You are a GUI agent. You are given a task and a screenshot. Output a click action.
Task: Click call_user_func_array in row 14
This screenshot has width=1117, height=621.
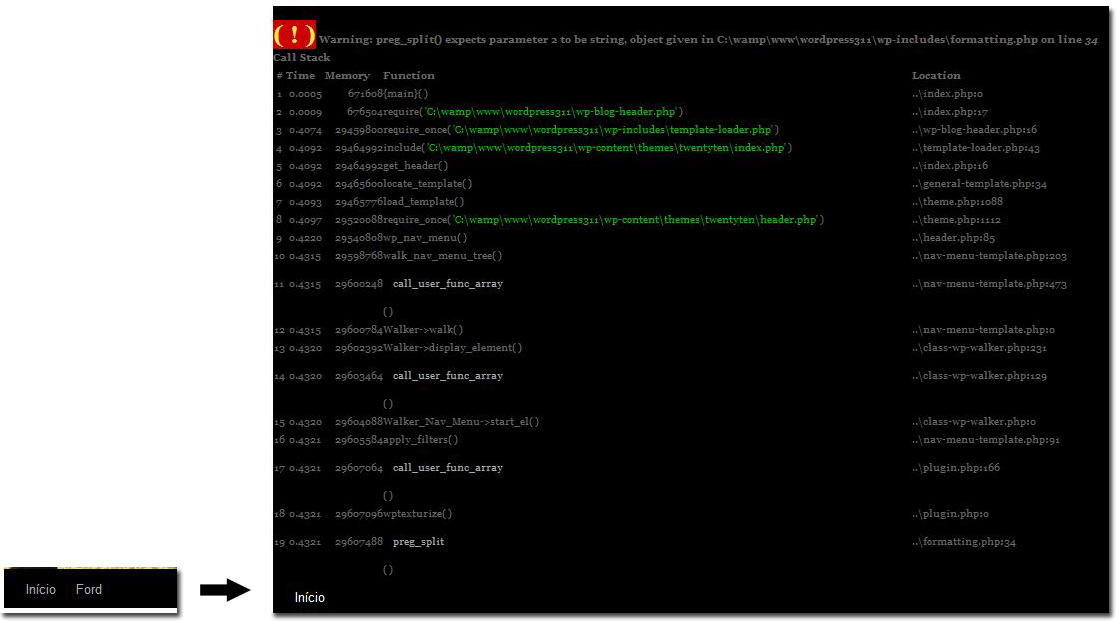[x=448, y=375]
